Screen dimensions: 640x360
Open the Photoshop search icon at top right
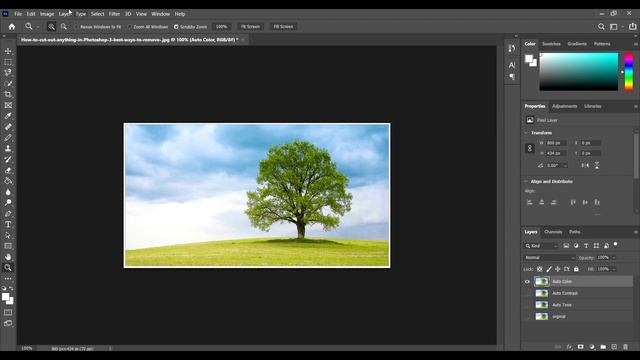coord(601,27)
